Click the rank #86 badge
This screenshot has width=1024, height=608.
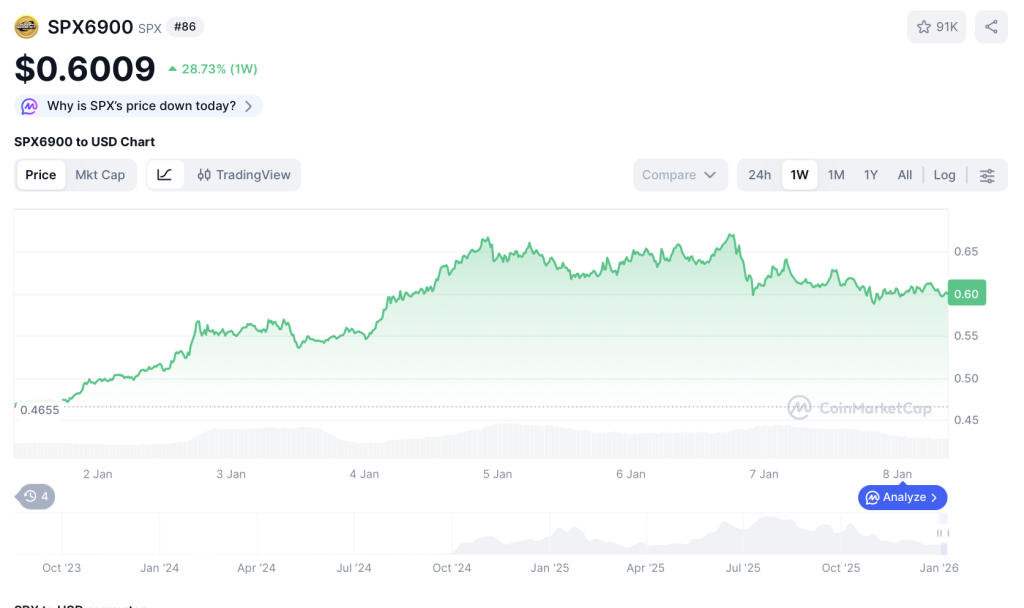pos(185,27)
